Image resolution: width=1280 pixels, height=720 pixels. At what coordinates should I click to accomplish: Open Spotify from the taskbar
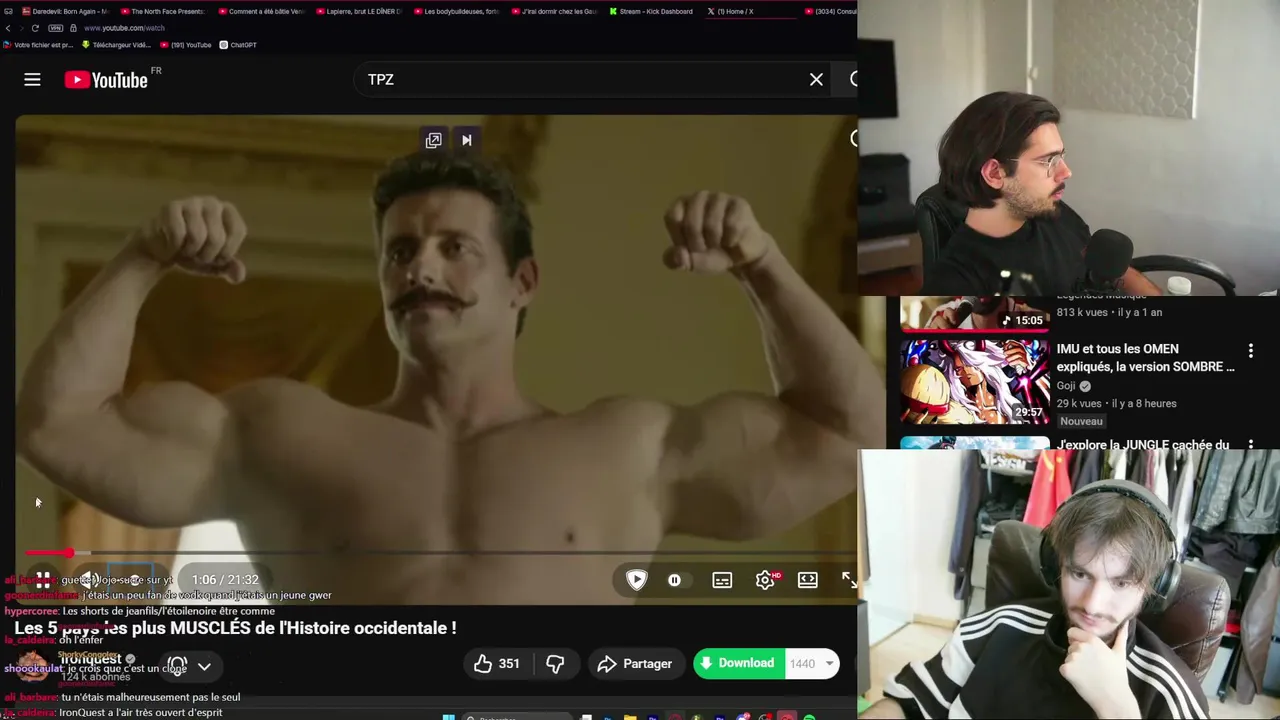coord(809,716)
